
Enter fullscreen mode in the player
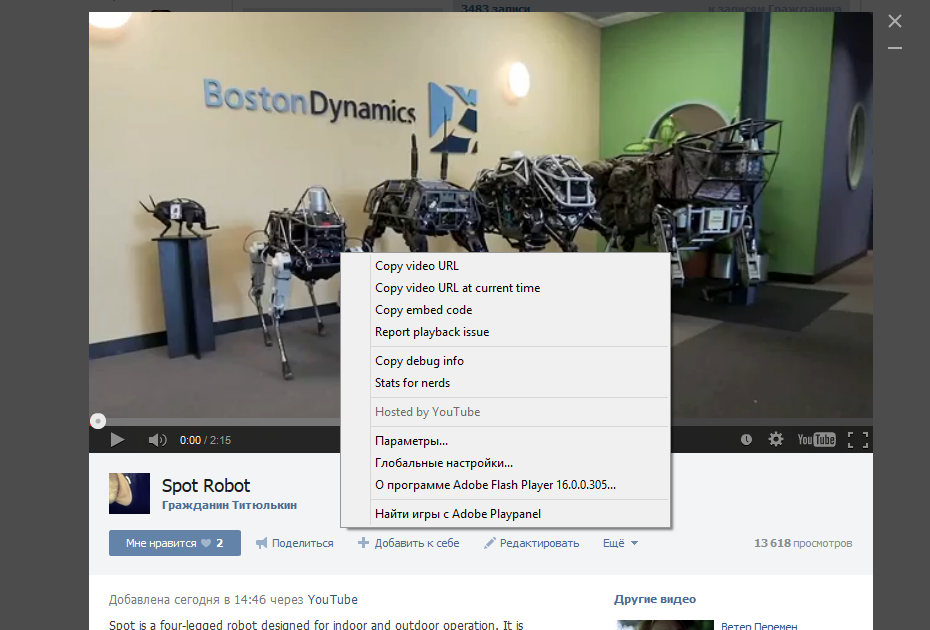click(x=857, y=440)
